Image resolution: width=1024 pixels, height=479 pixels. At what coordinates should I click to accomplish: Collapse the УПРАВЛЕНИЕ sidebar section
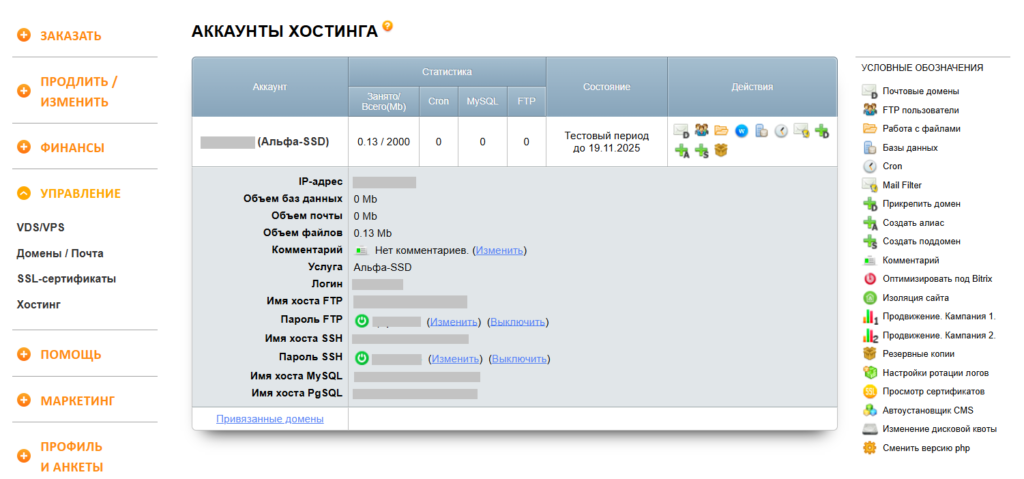(x=24, y=194)
